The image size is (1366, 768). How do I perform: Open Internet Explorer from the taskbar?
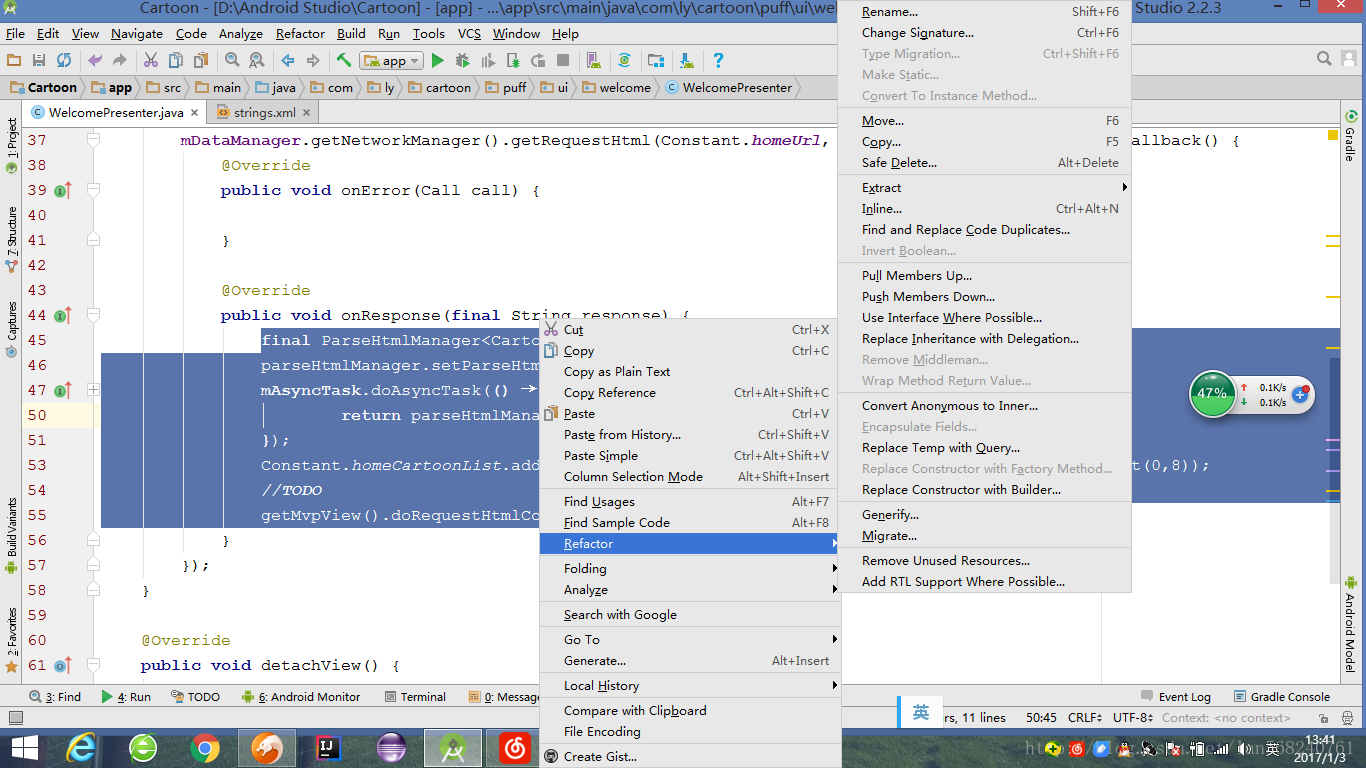click(81, 748)
